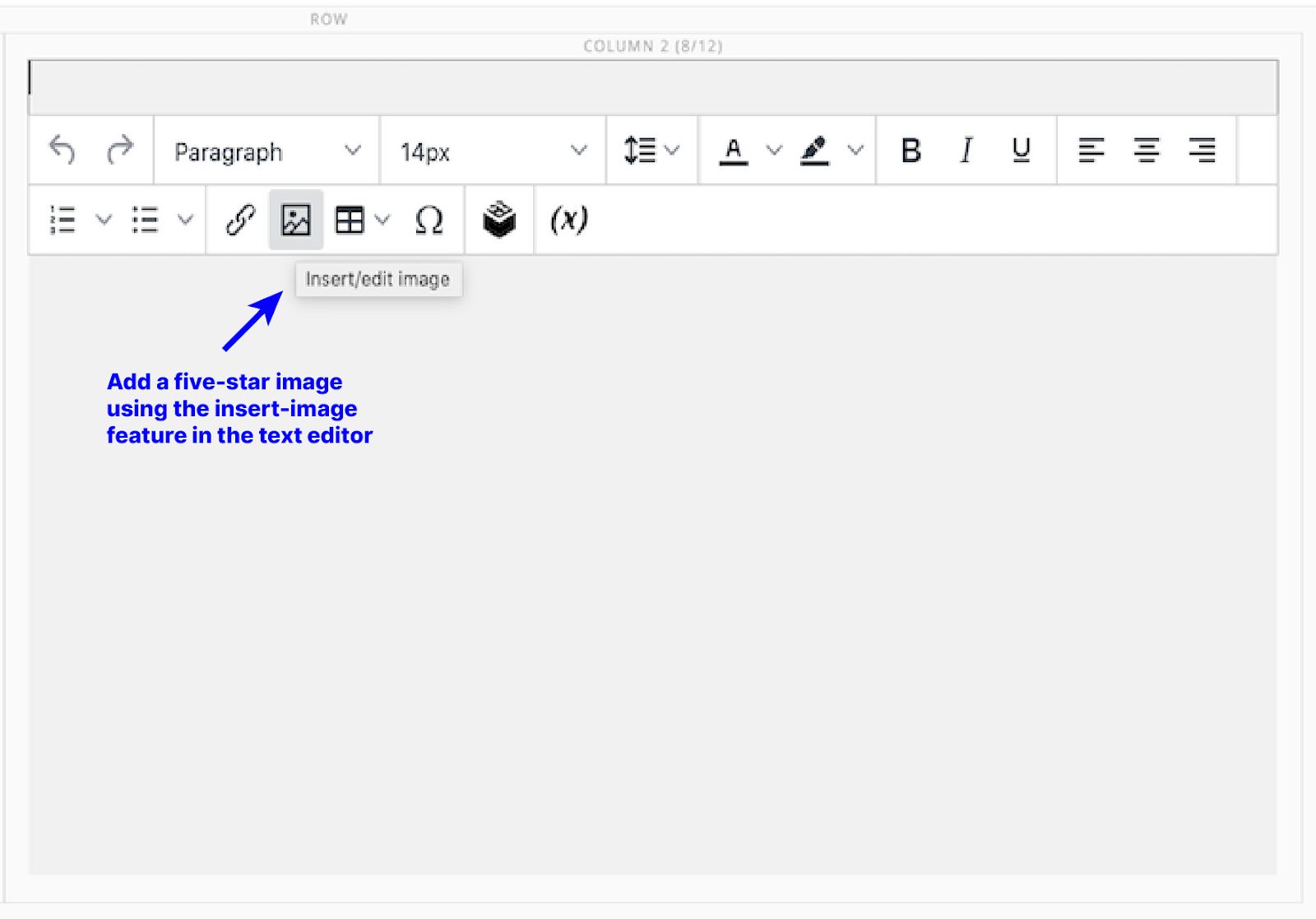Viewport: 1316px width, 919px height.
Task: Click the insert table icon
Action: tap(349, 220)
